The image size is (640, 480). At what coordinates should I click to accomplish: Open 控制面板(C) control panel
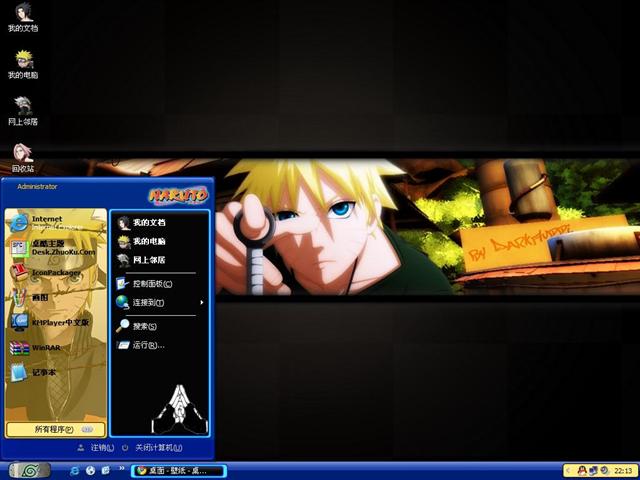[x=160, y=284]
